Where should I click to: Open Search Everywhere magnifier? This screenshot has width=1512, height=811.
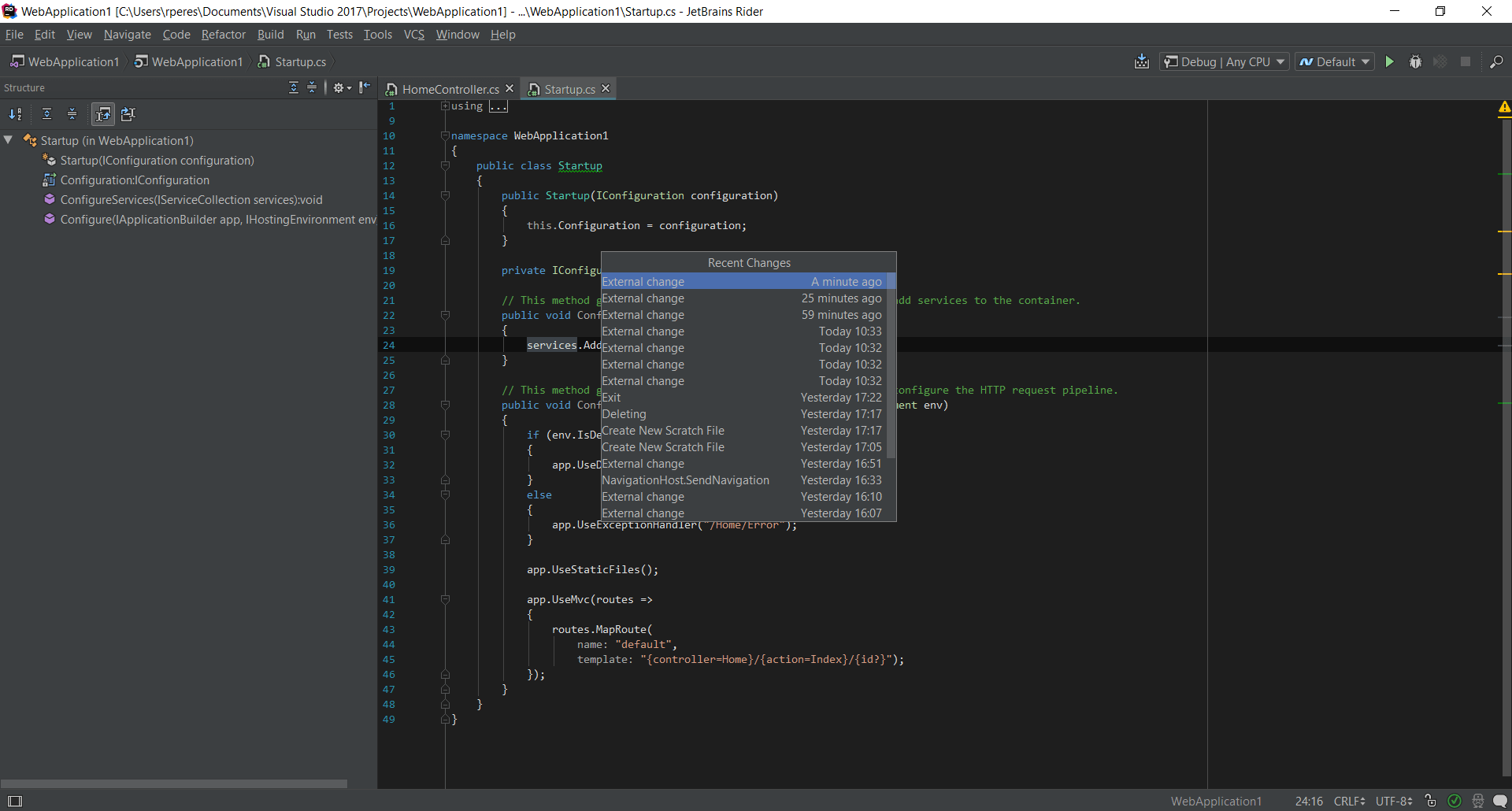pyautogui.click(x=1496, y=61)
